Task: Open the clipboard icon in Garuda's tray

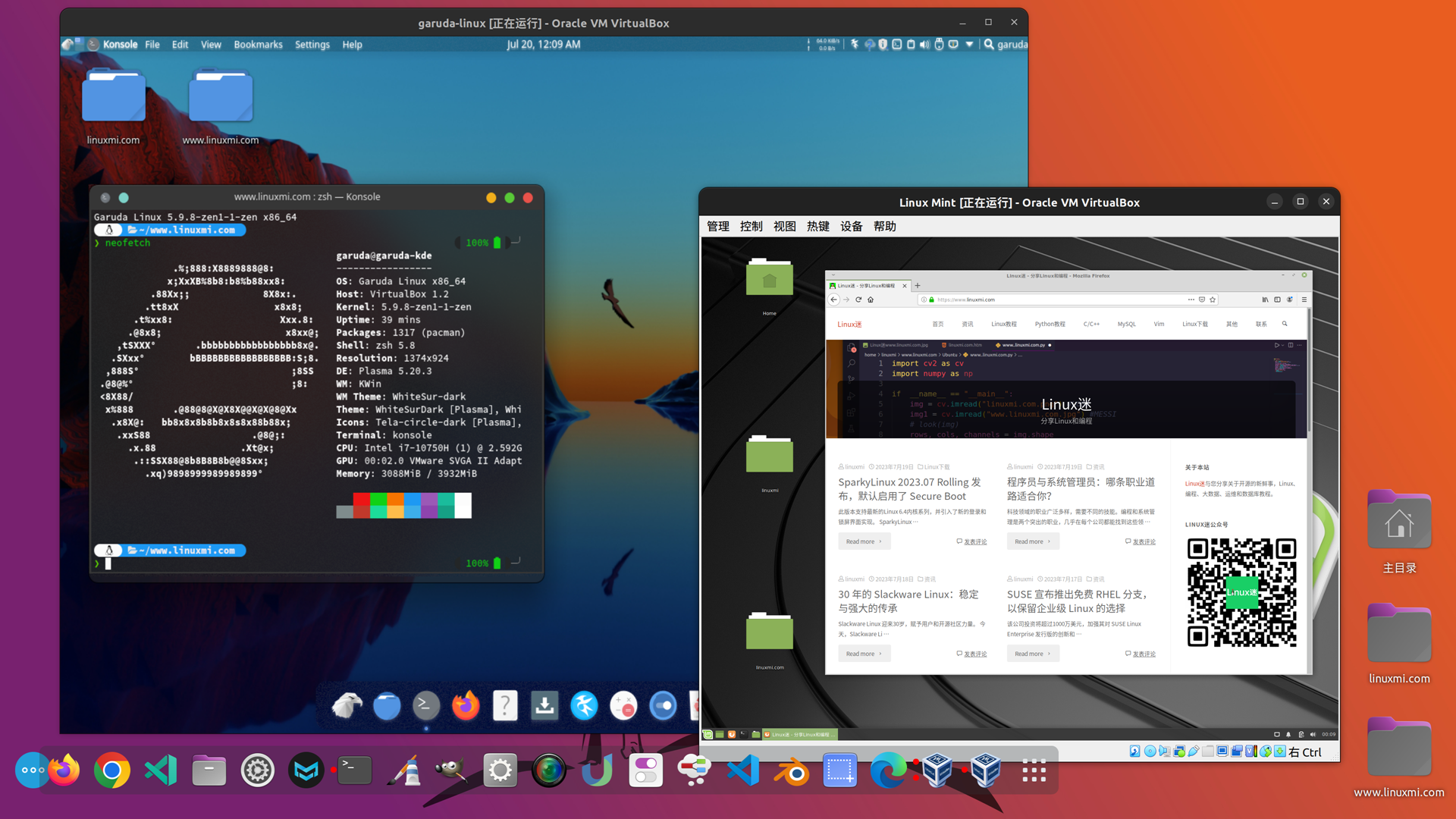Action: (911, 45)
